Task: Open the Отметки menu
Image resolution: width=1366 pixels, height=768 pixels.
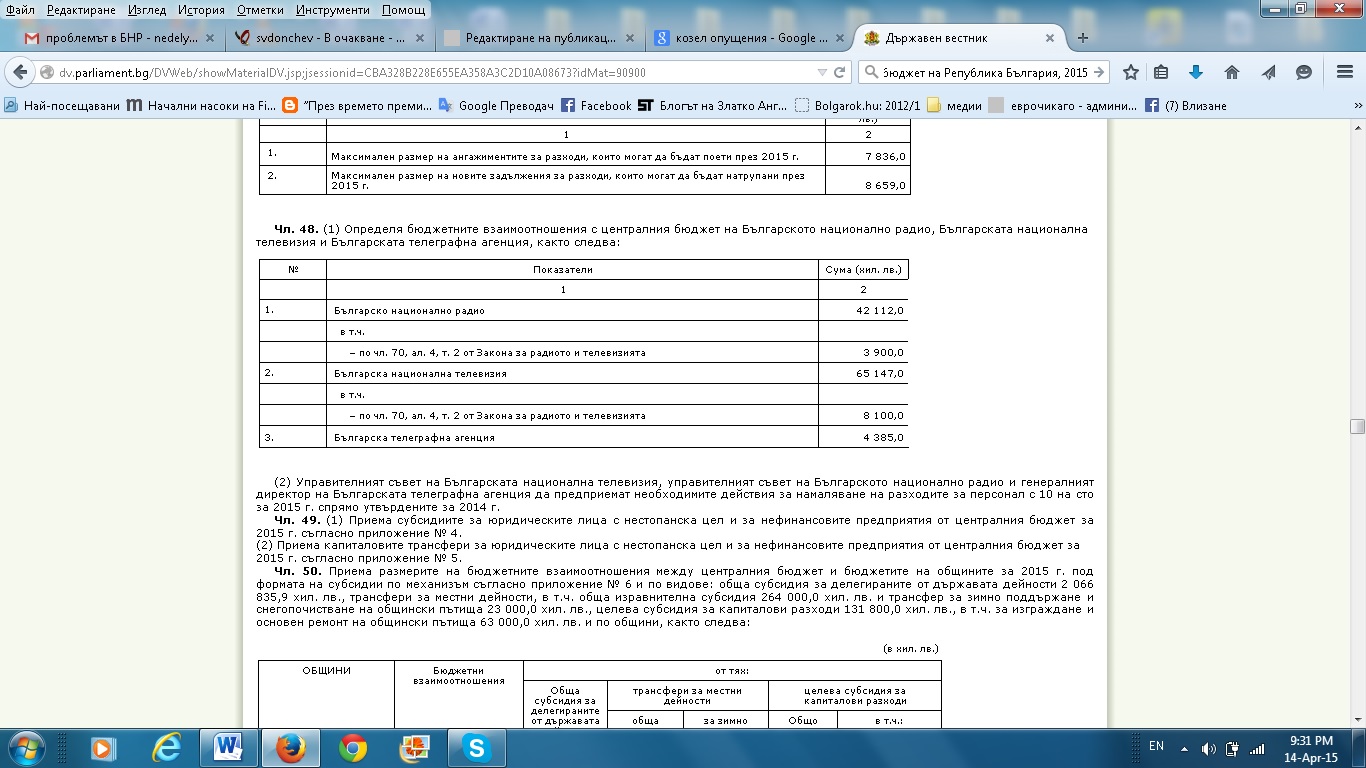Action: (260, 10)
